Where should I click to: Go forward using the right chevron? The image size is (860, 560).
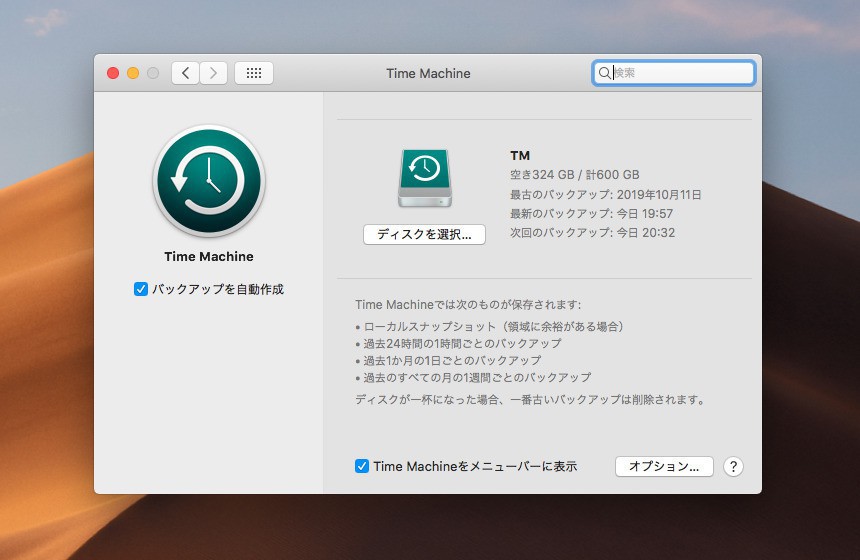(213, 73)
